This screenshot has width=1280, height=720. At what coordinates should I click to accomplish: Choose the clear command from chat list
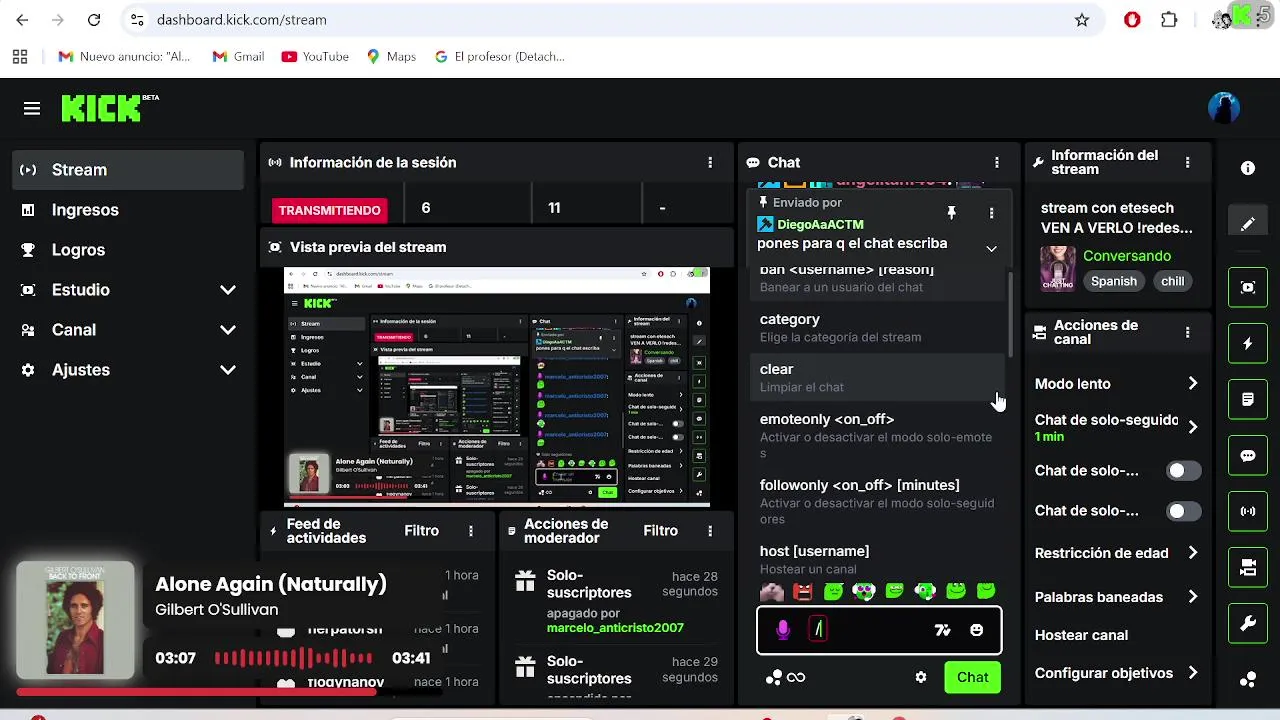[878, 377]
